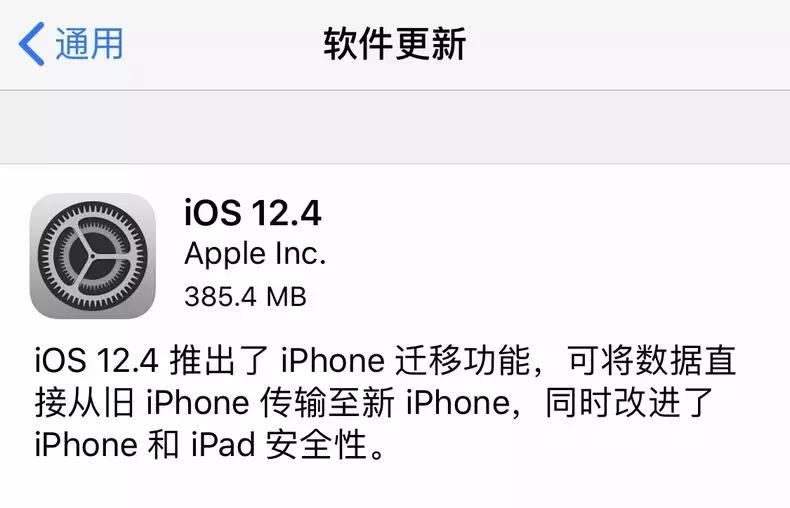
Task: Click 传输至新 in second description line
Action: [x=327, y=403]
